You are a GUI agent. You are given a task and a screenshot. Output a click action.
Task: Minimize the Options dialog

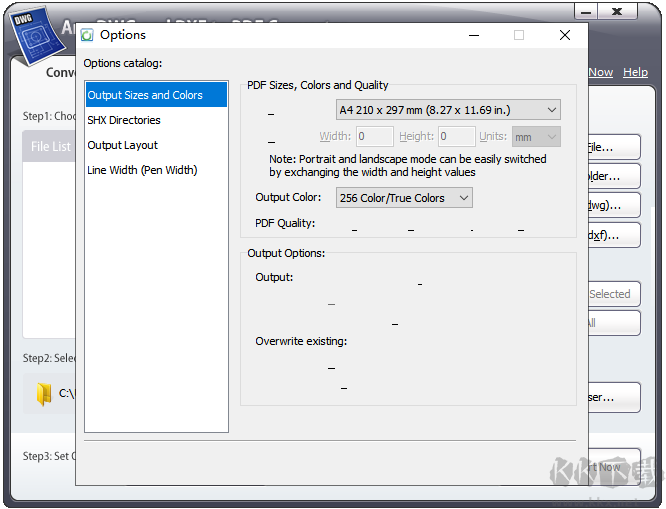pos(474,35)
